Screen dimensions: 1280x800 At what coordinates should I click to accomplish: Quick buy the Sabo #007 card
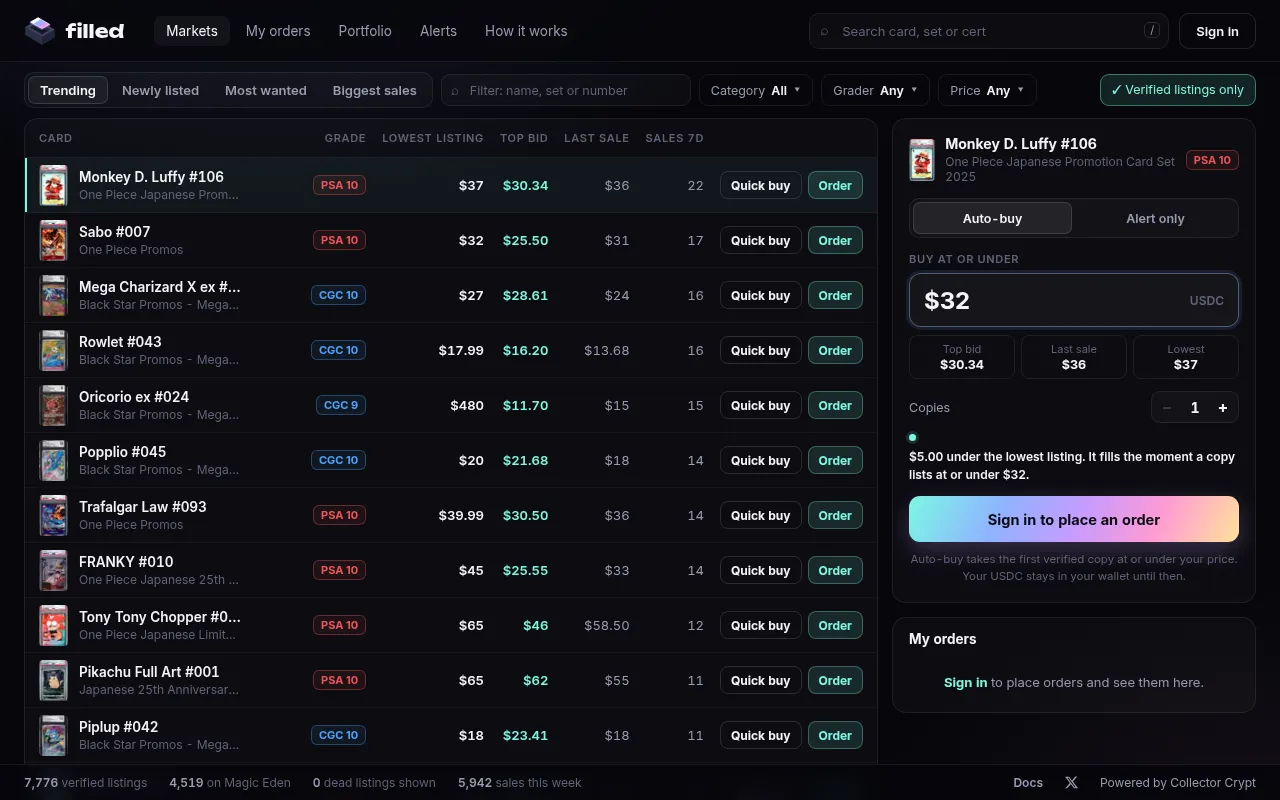click(760, 240)
